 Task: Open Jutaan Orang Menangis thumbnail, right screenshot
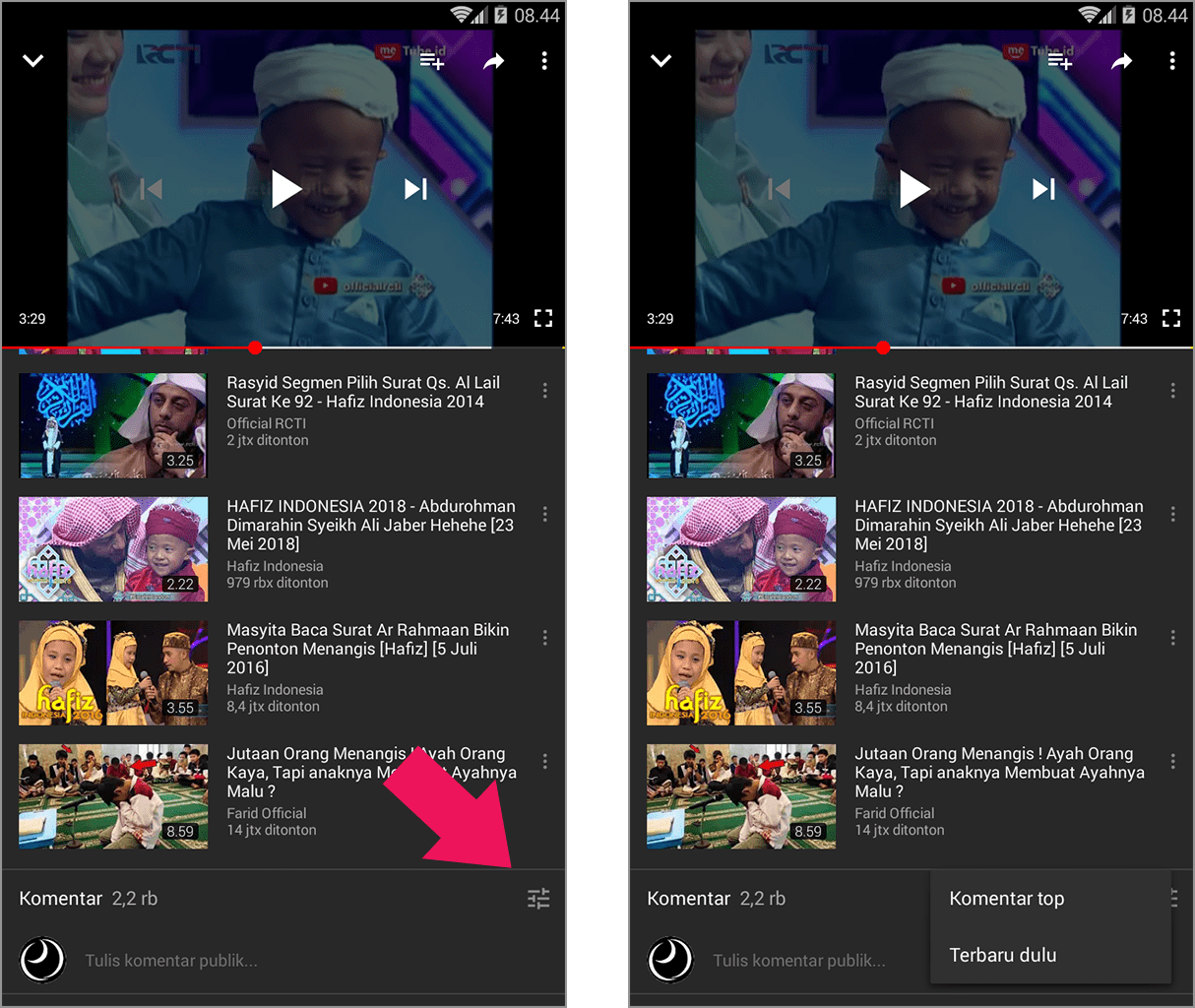741,796
